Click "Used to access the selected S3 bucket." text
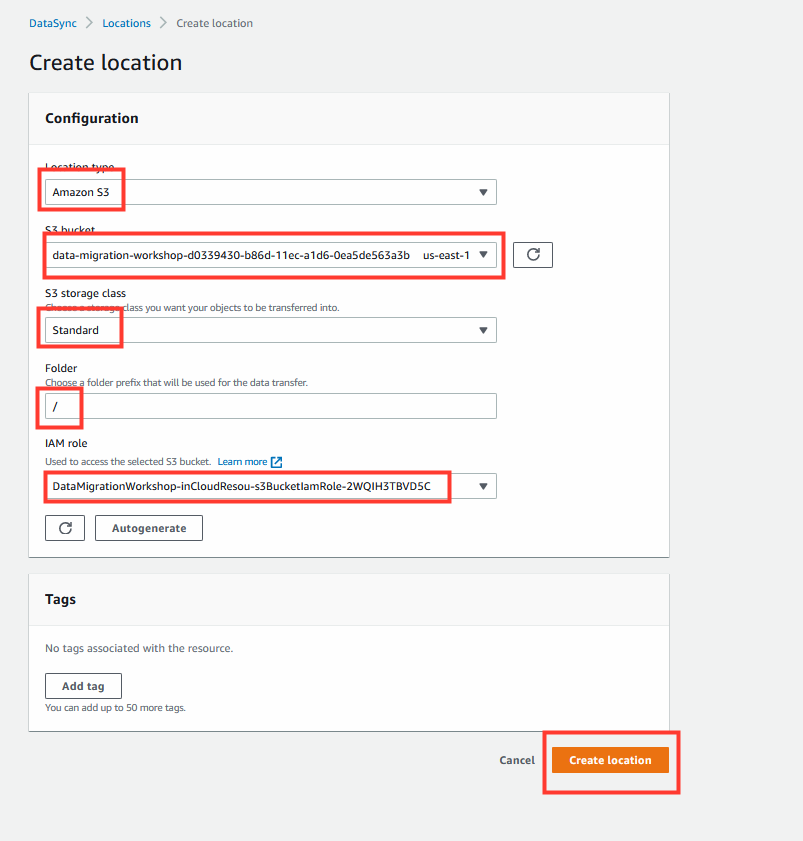This screenshot has height=841, width=803. click(128, 461)
